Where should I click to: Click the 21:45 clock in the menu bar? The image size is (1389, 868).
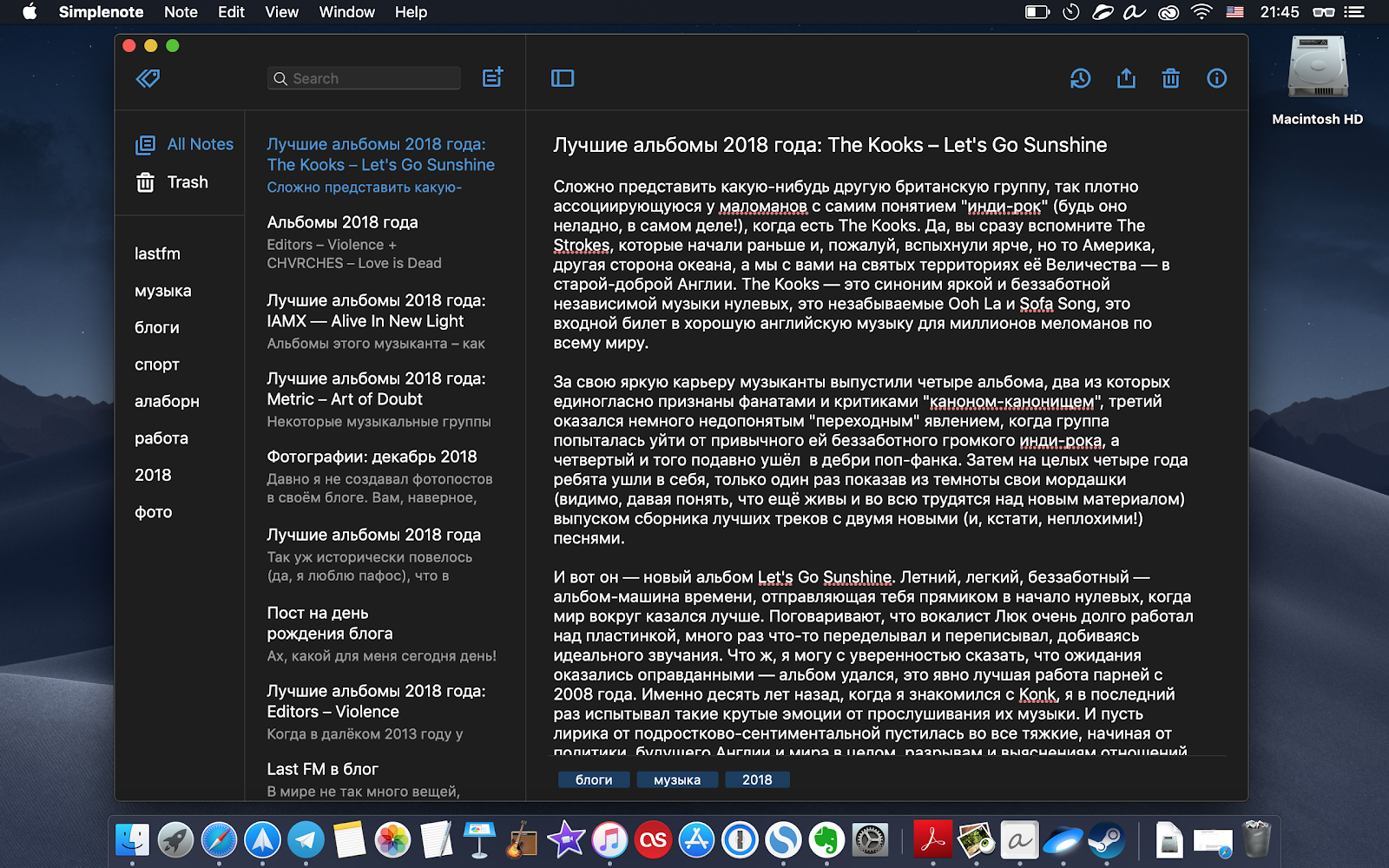(x=1280, y=12)
